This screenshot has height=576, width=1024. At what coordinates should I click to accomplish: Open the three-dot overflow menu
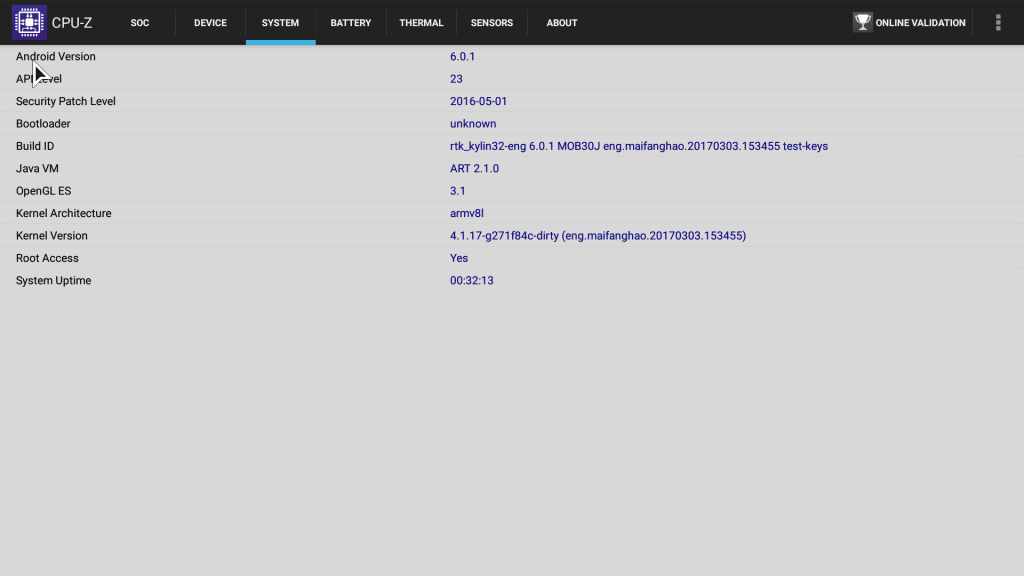997,22
